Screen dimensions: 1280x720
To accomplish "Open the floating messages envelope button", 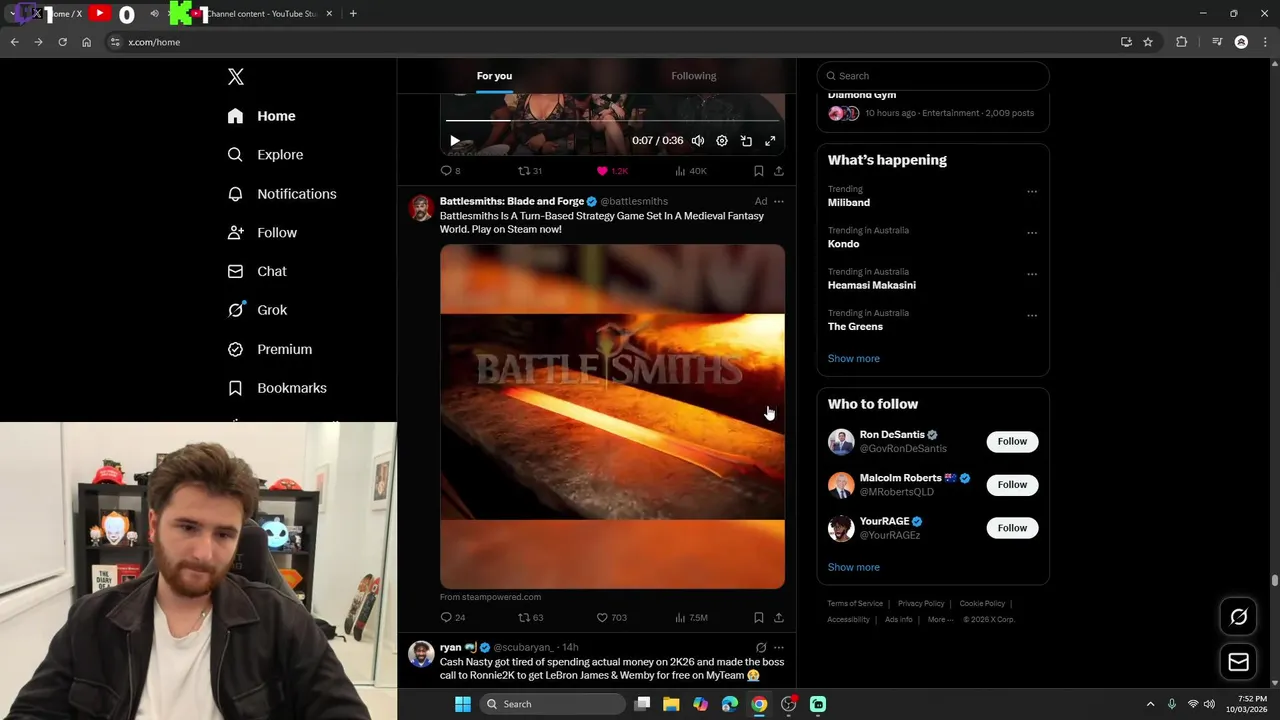I will tap(1238, 662).
